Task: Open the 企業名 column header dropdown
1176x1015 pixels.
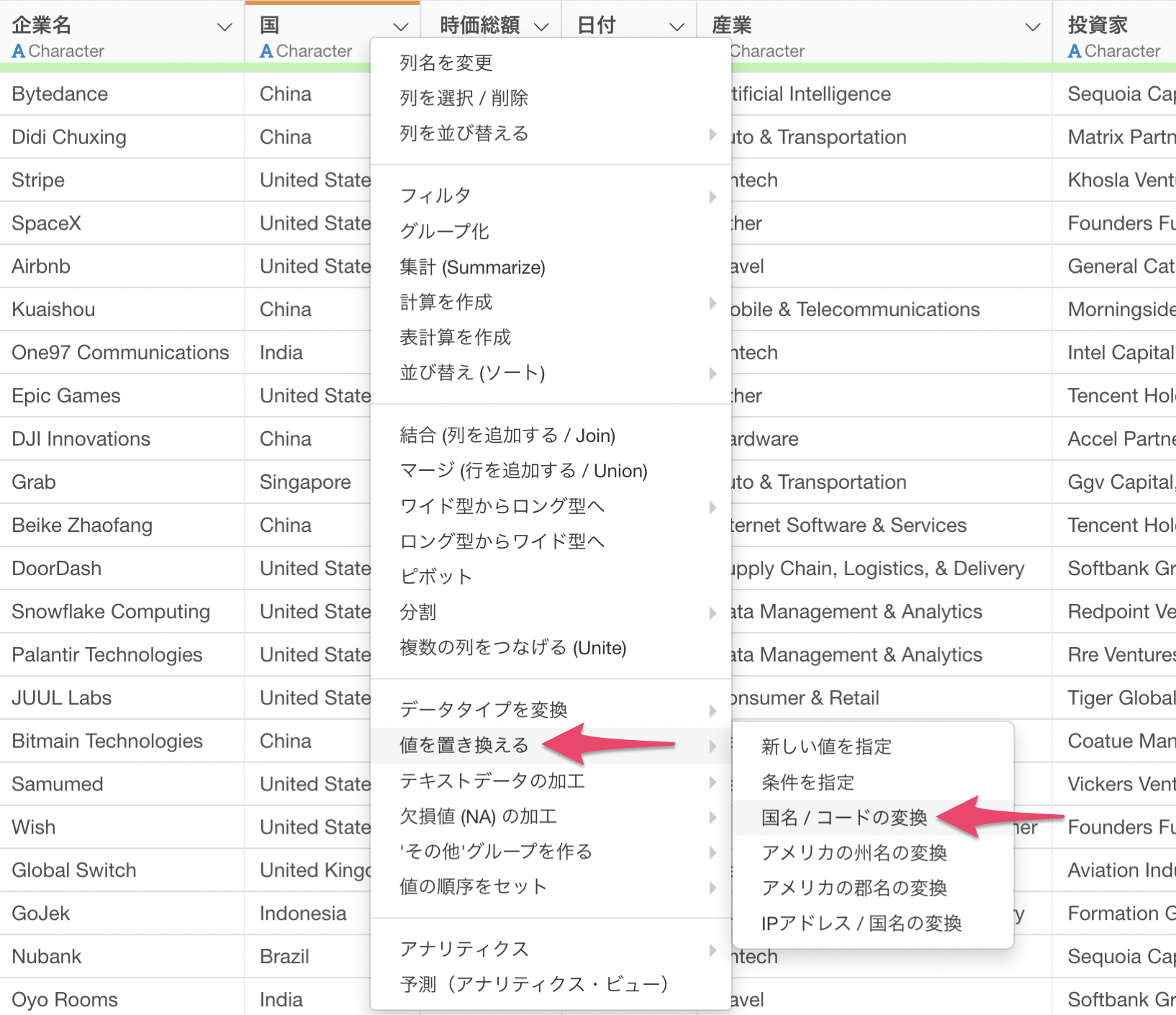Action: coord(225,27)
